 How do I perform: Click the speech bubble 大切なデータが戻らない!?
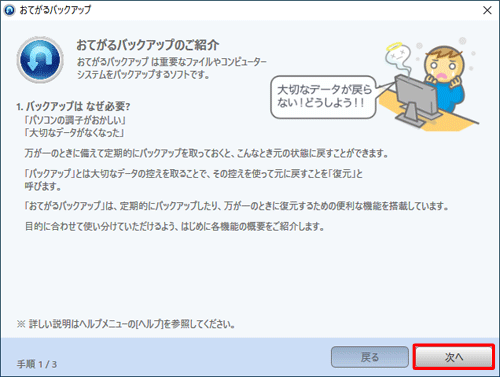[x=323, y=97]
